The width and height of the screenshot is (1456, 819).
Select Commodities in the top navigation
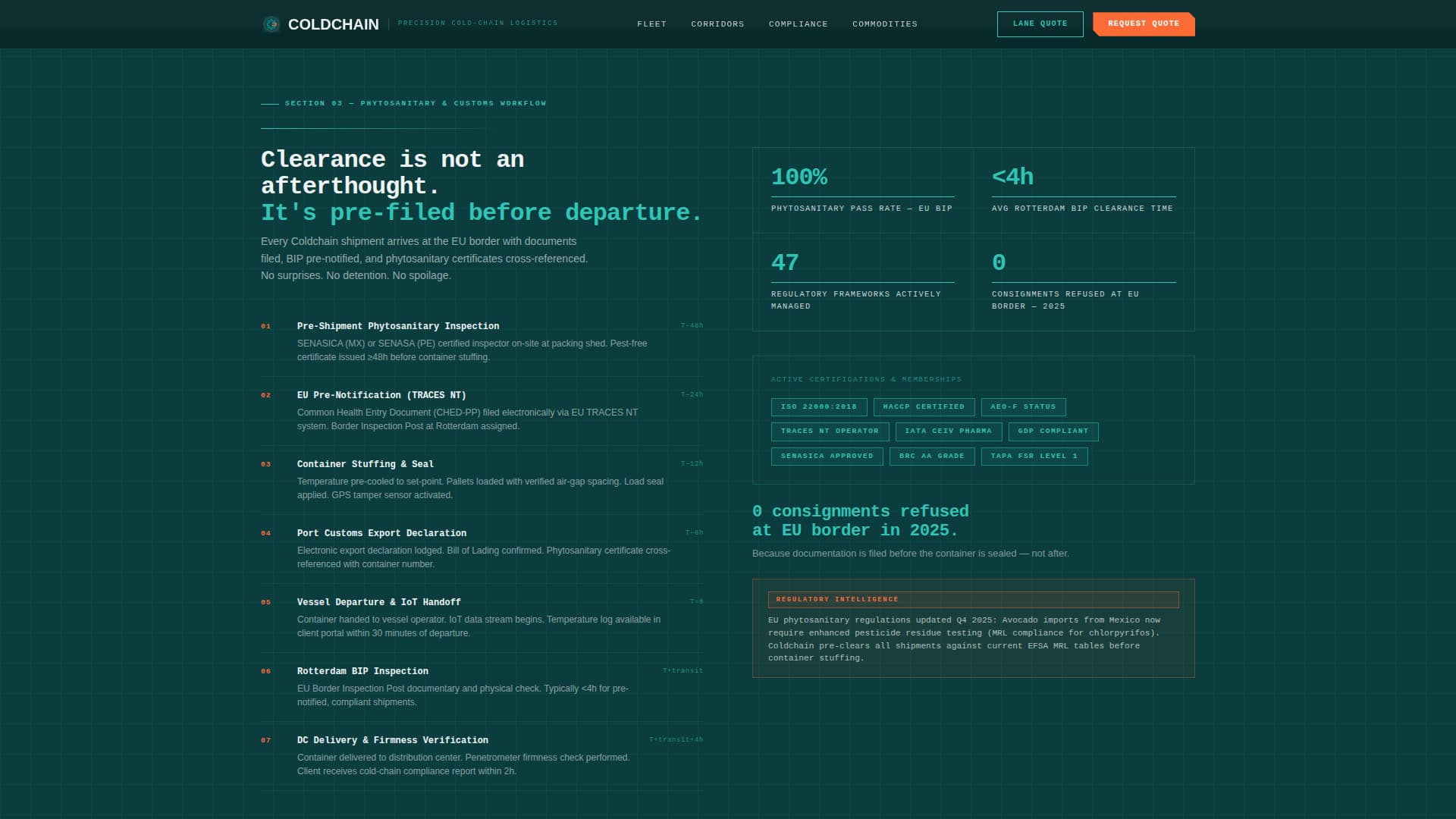[x=884, y=24]
